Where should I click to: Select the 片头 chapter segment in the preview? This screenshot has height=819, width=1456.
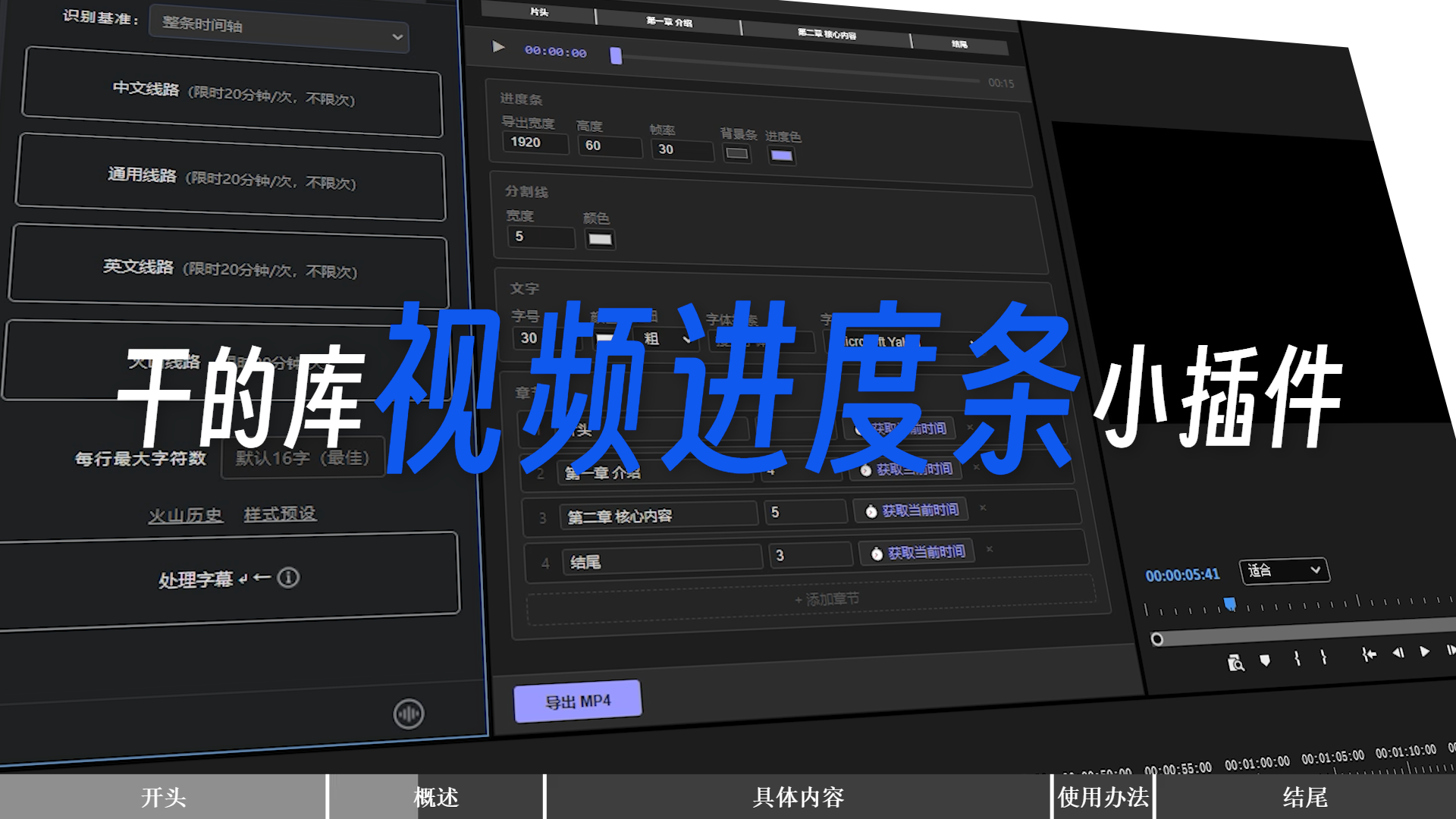(540, 13)
